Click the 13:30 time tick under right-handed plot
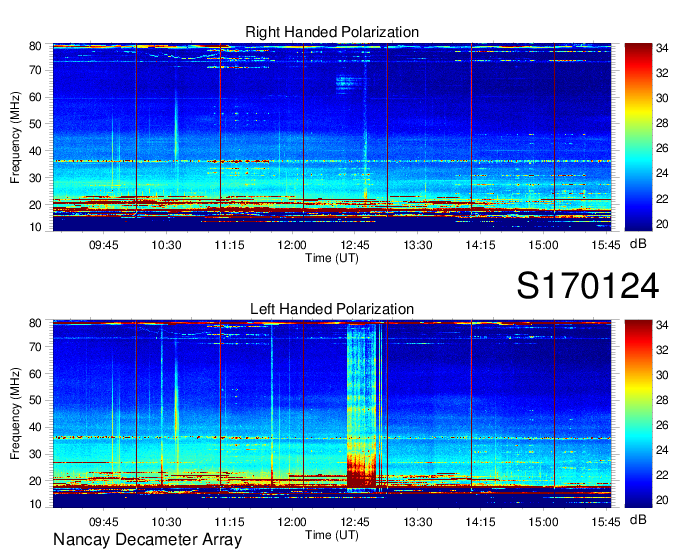This screenshot has height=552, width=680. pos(418,245)
